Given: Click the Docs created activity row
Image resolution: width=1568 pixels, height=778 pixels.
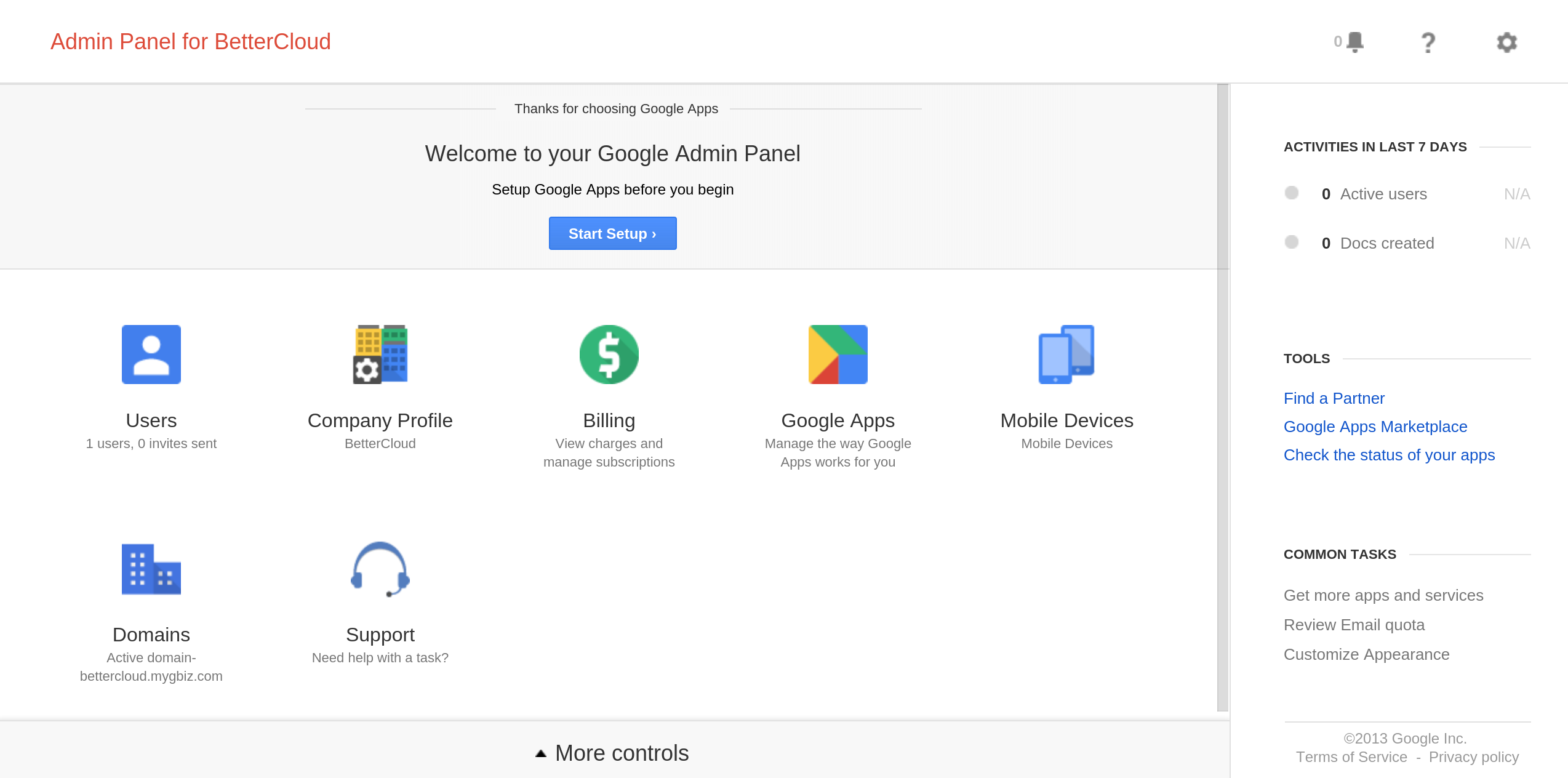Looking at the screenshot, I should pyautogui.click(x=1407, y=243).
